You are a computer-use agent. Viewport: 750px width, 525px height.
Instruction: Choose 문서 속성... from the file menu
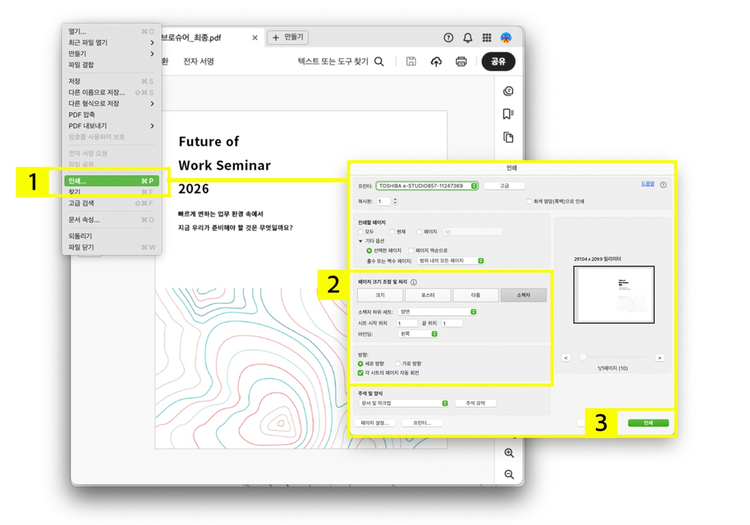(x=111, y=220)
